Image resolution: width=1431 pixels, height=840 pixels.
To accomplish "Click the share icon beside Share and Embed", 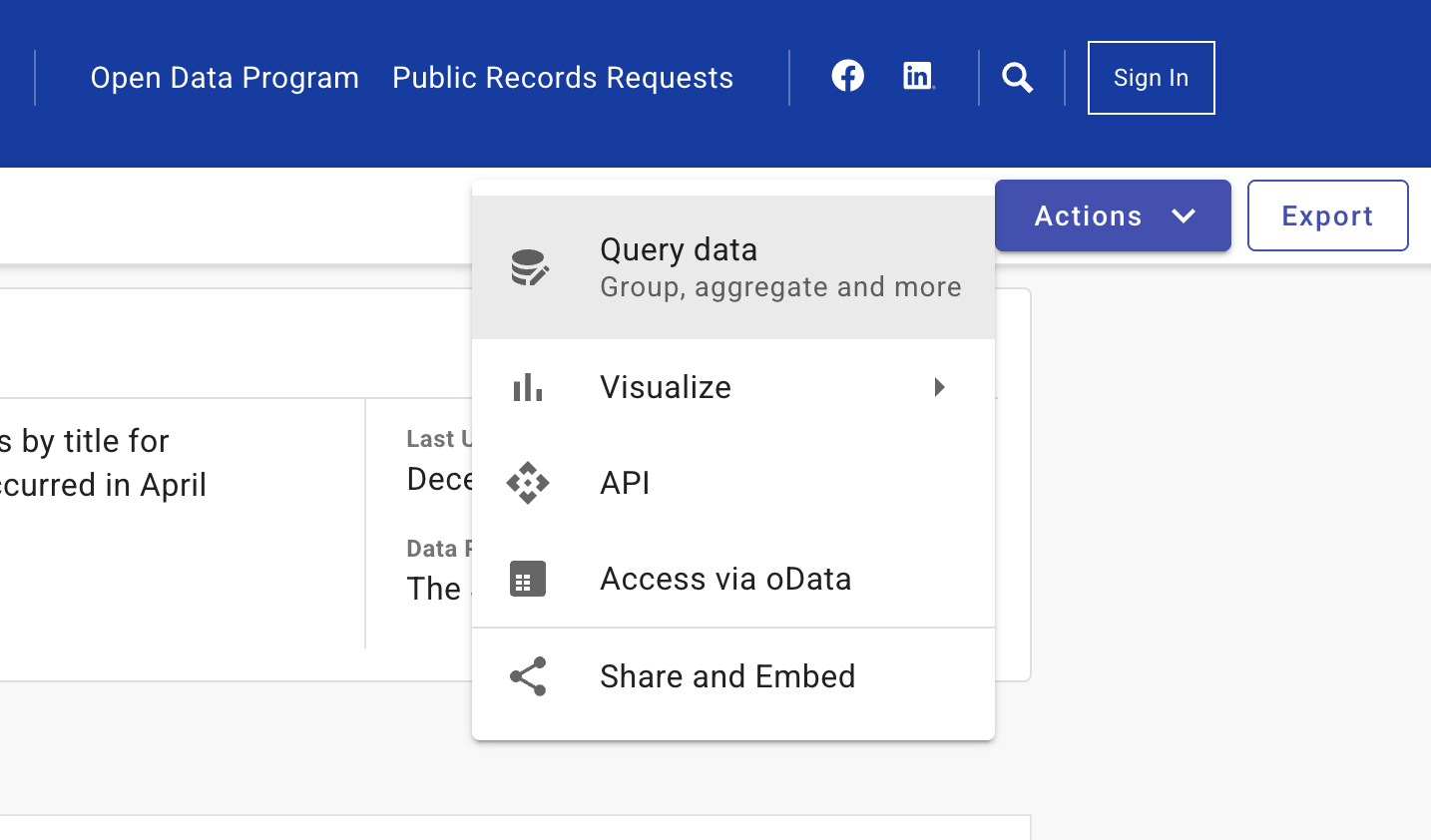I will 528,676.
